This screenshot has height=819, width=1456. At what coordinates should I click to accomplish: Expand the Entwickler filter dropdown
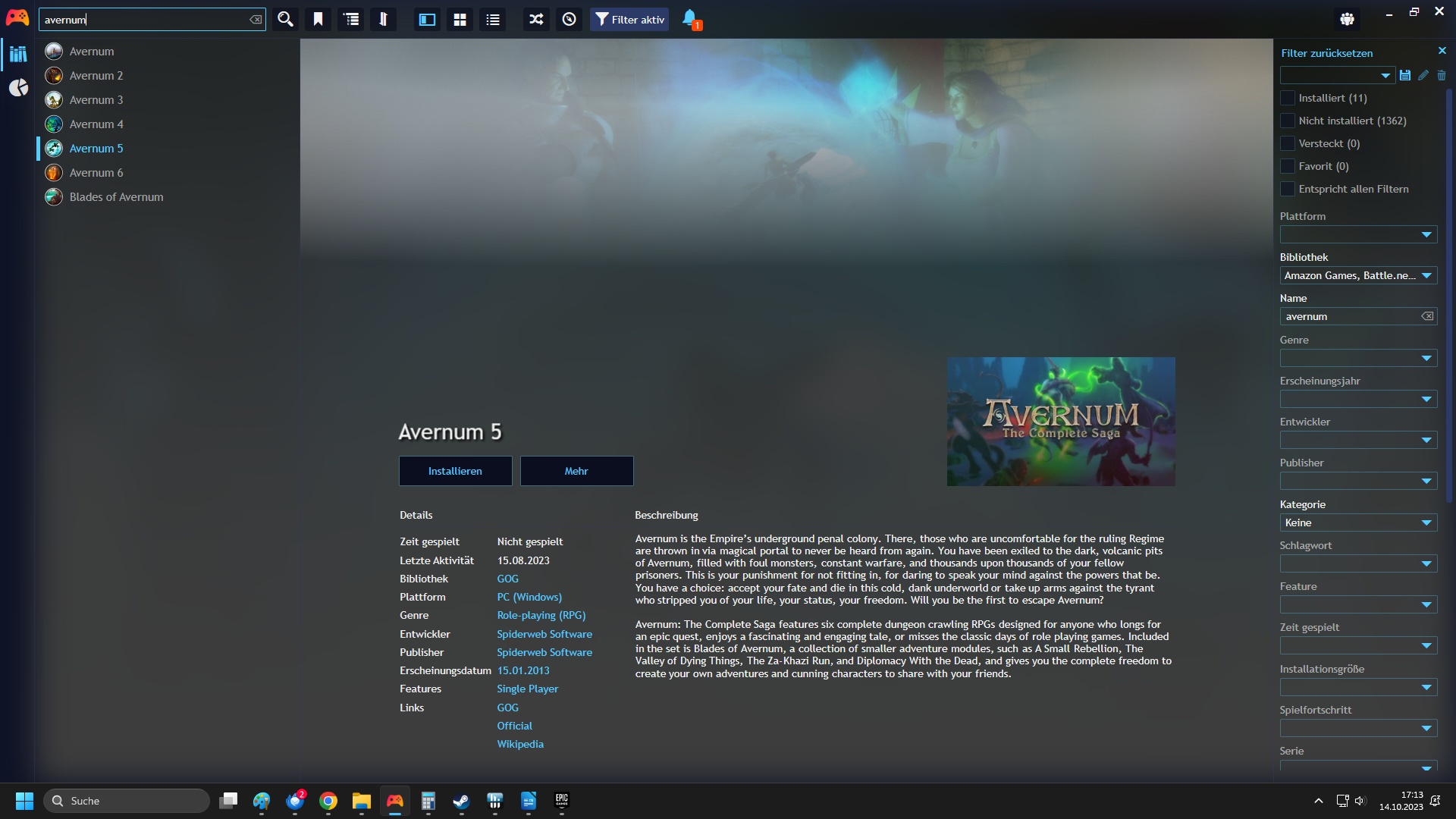tap(1426, 440)
